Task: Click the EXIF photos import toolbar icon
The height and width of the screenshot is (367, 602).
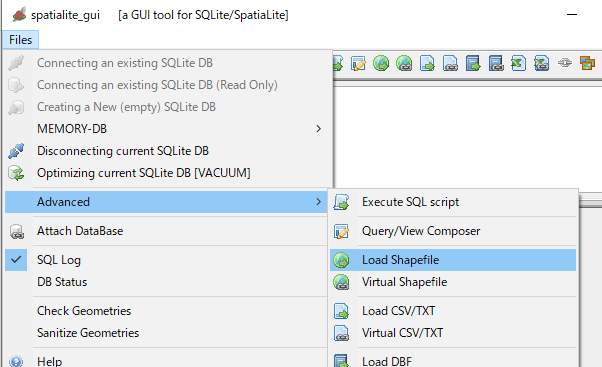Action: click(x=587, y=63)
